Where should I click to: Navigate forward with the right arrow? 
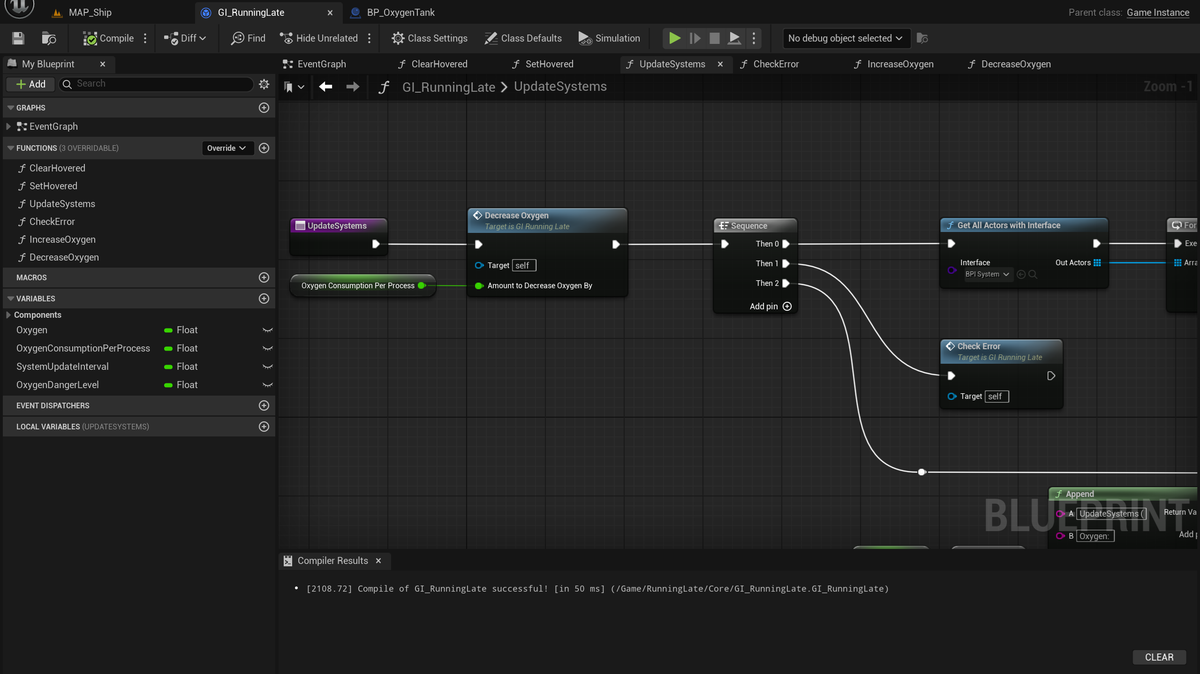pyautogui.click(x=352, y=87)
